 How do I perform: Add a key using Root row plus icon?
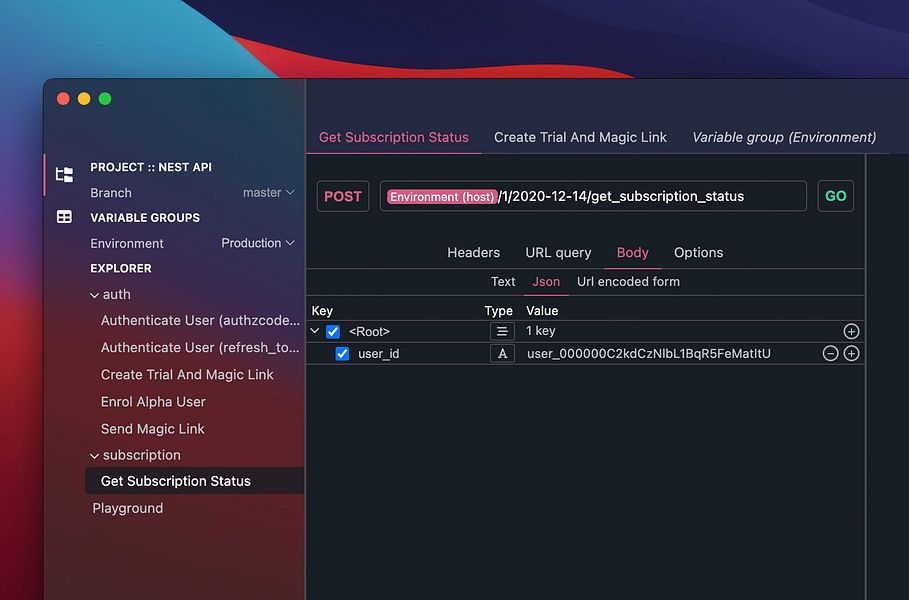[x=851, y=331]
